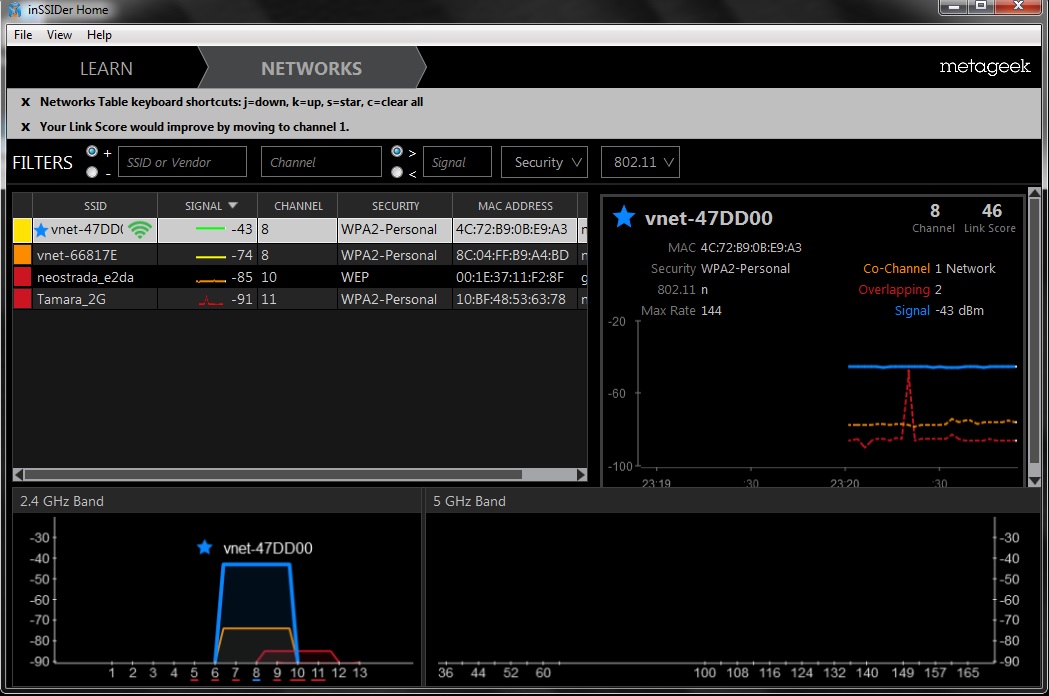The width and height of the screenshot is (1049, 696).
Task: Click the Signal -43 dBm label
Action: [939, 311]
